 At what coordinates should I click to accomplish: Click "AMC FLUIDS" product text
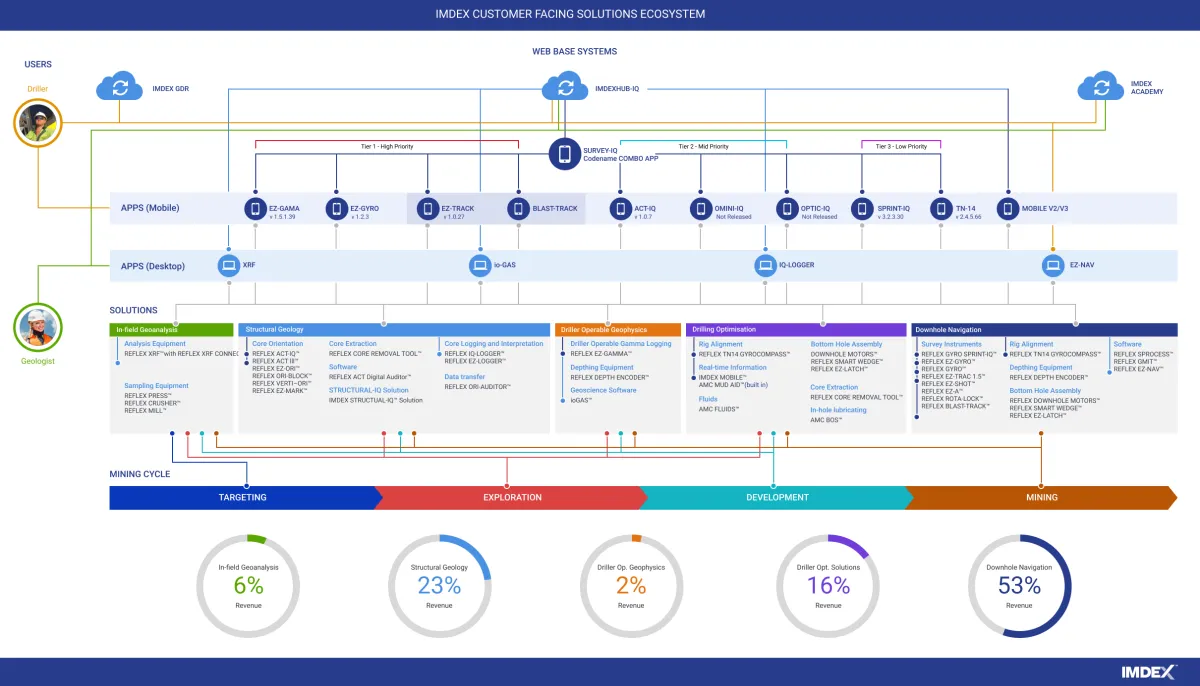[719, 409]
